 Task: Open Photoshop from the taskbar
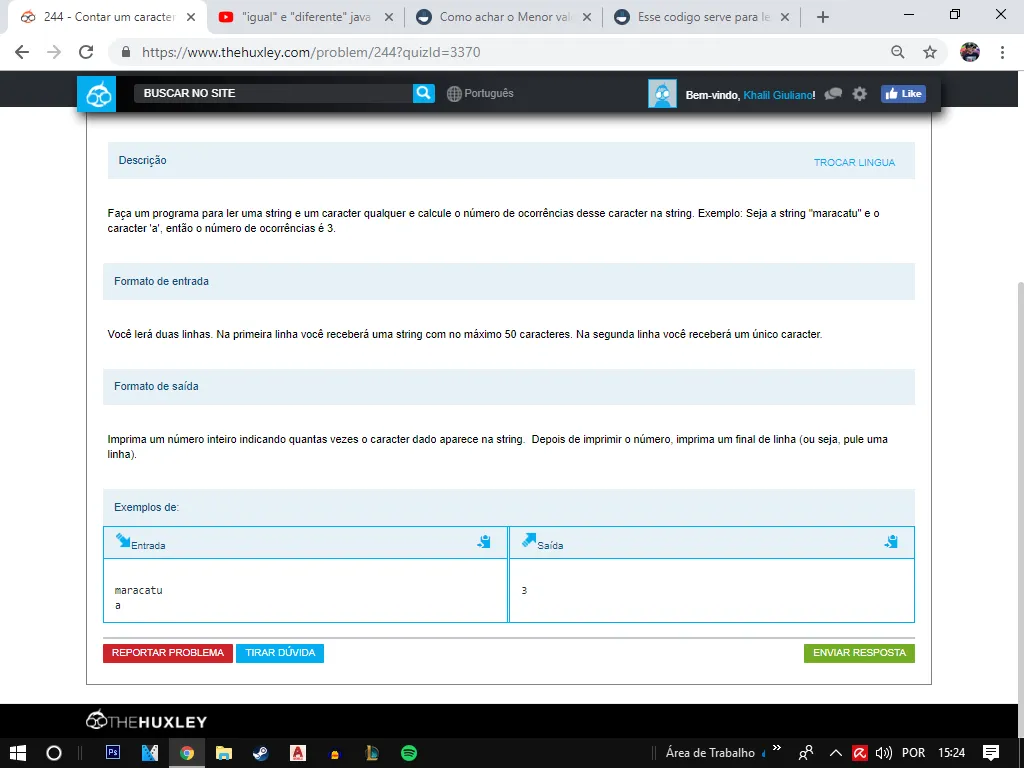click(113, 752)
